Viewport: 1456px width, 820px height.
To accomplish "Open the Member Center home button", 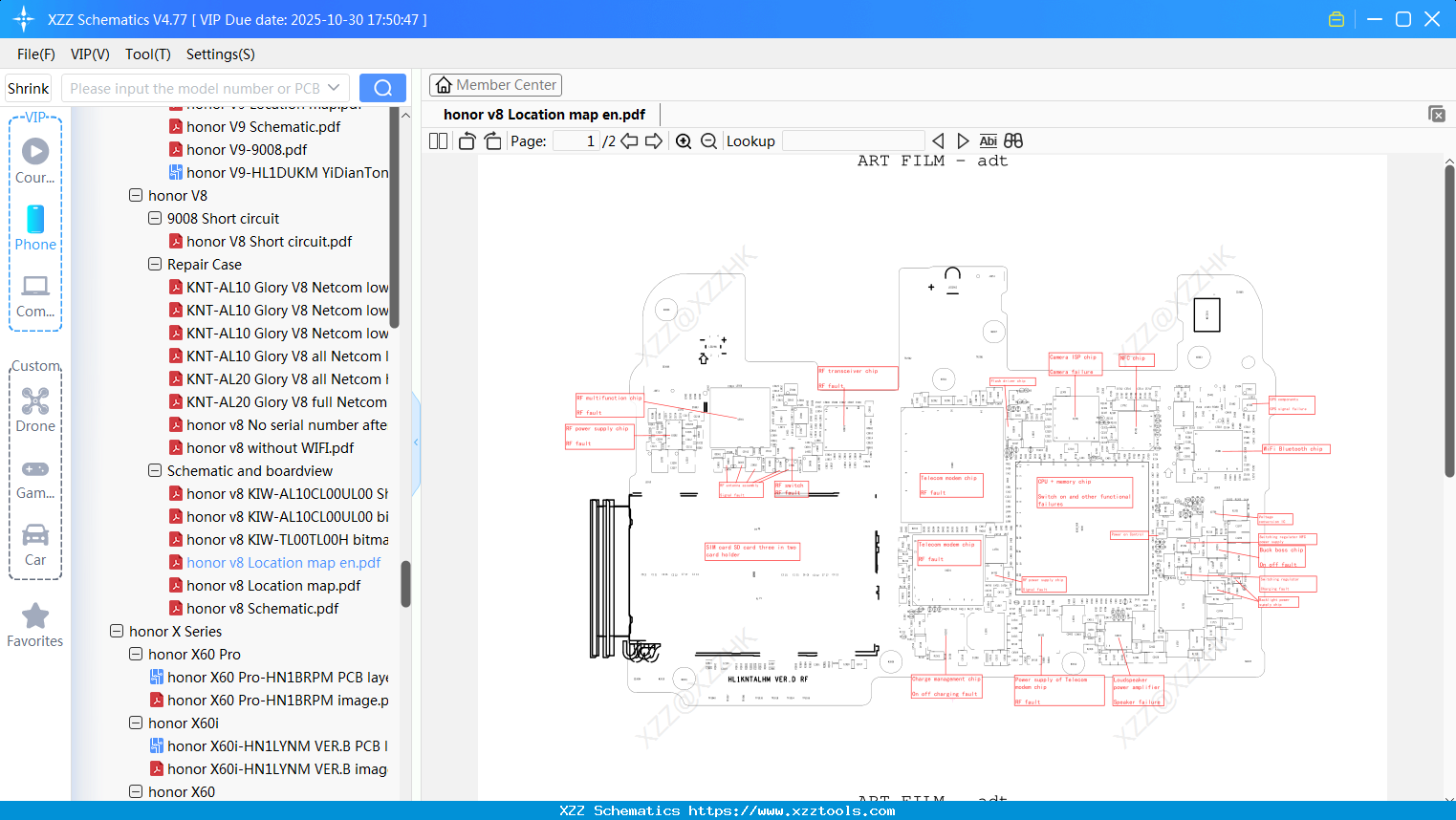I will point(495,85).
